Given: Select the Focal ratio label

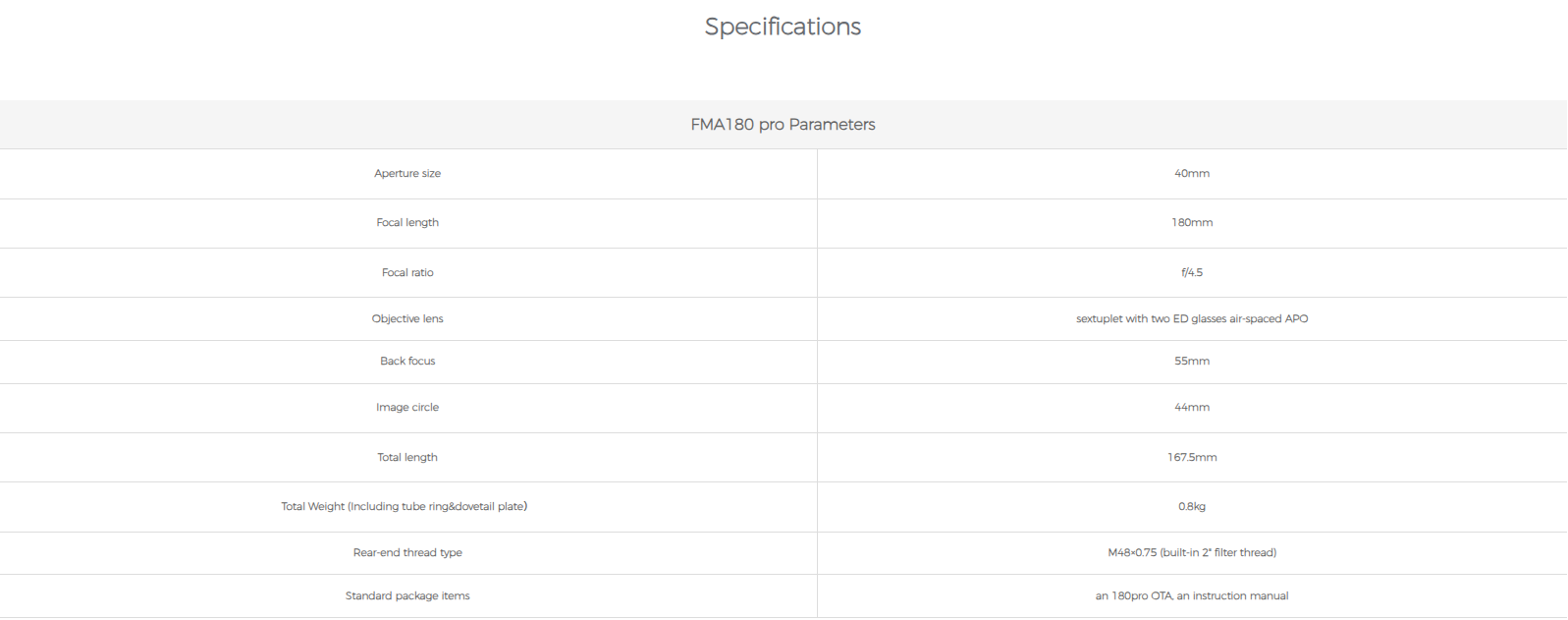Looking at the screenshot, I should 407,273.
